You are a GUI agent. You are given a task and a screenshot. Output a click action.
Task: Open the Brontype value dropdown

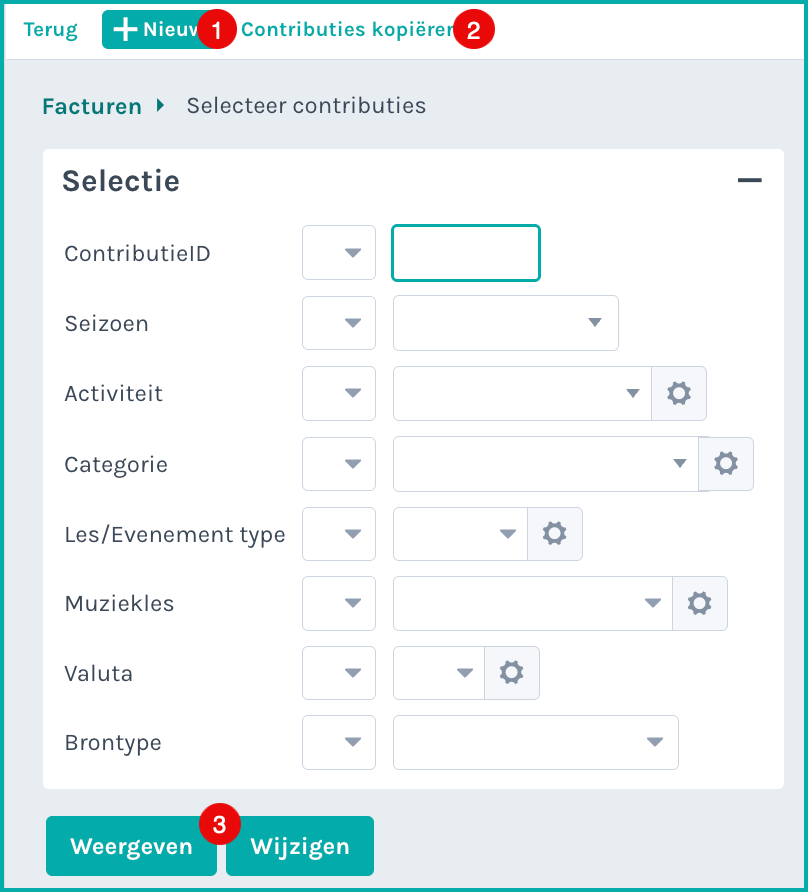pyautogui.click(x=535, y=742)
